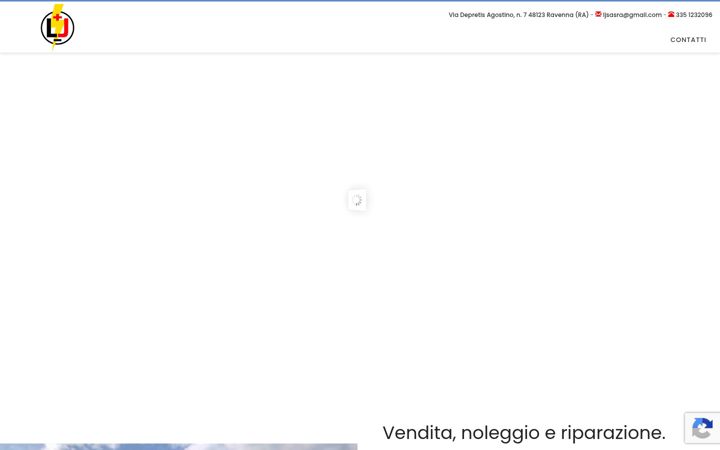This screenshot has width=720, height=450.
Task: Open the ljsasra@gmail.com email link
Action: (x=632, y=15)
